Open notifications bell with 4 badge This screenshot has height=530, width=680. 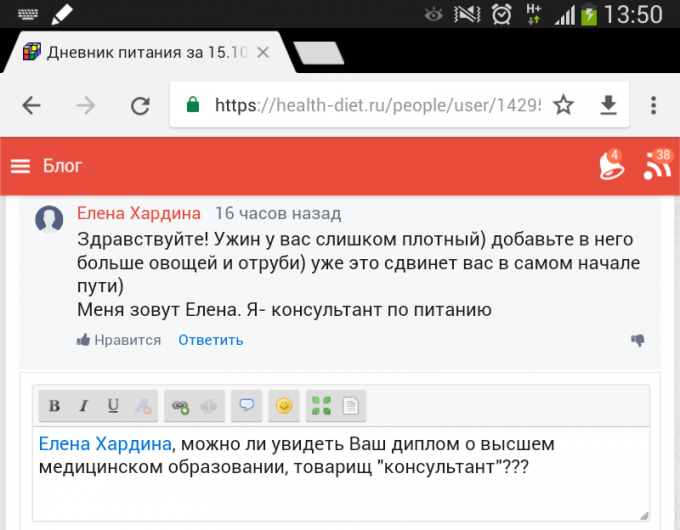click(x=609, y=165)
